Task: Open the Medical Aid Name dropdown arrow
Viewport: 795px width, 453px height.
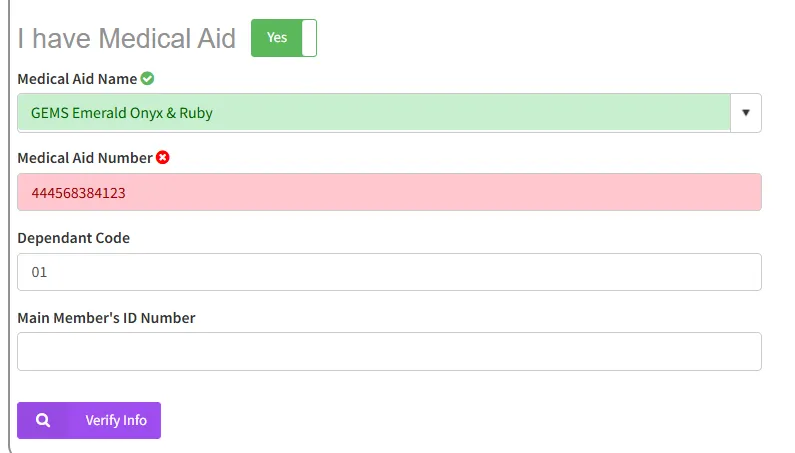Action: click(746, 113)
